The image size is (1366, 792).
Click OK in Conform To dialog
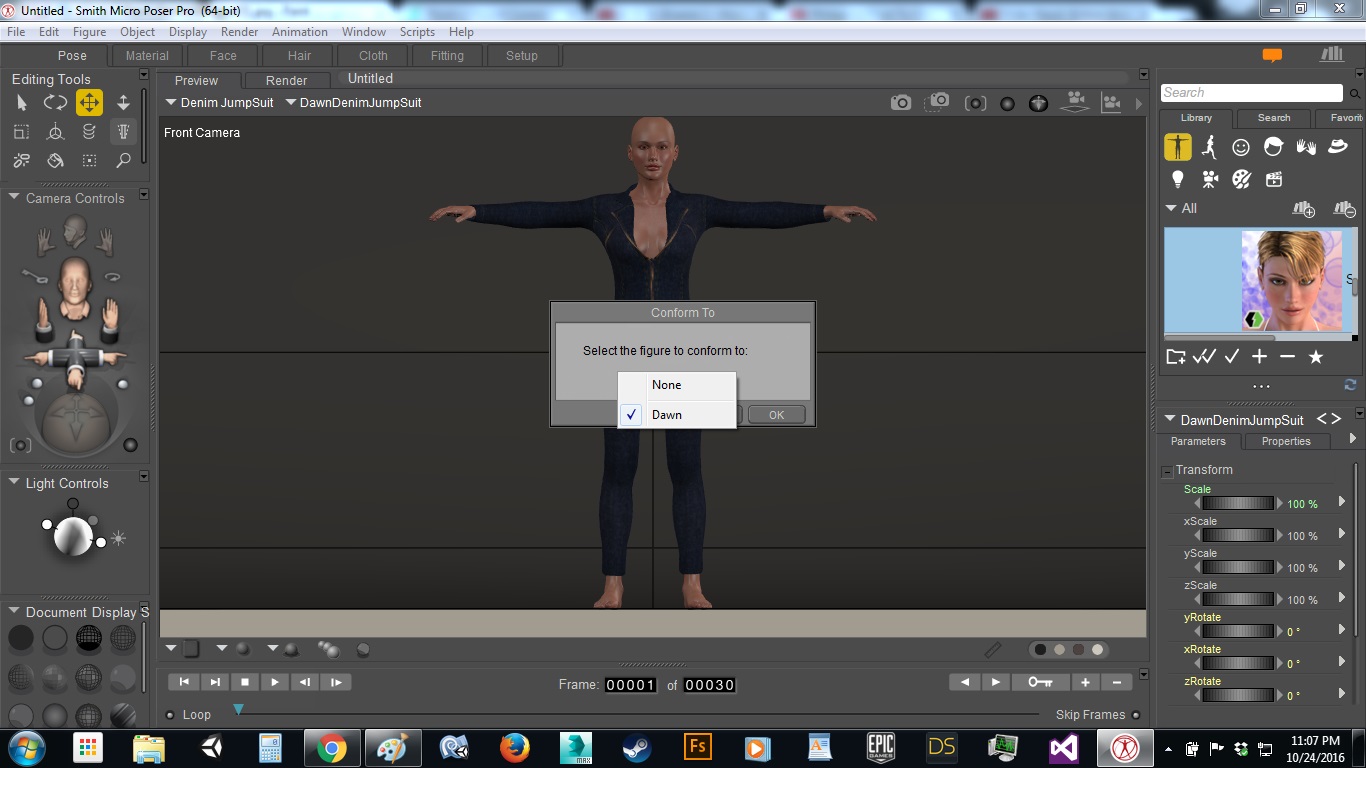(x=776, y=415)
